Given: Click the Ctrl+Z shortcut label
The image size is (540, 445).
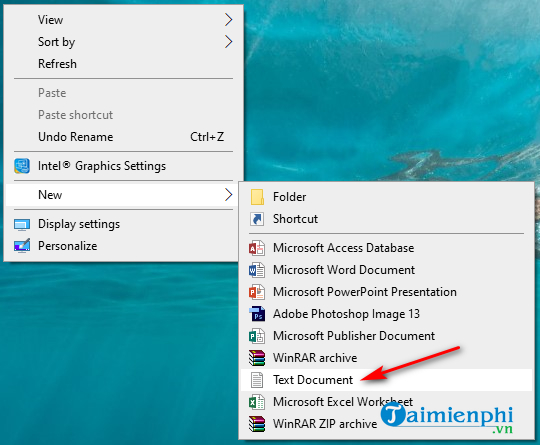Looking at the screenshot, I should click(x=207, y=137).
